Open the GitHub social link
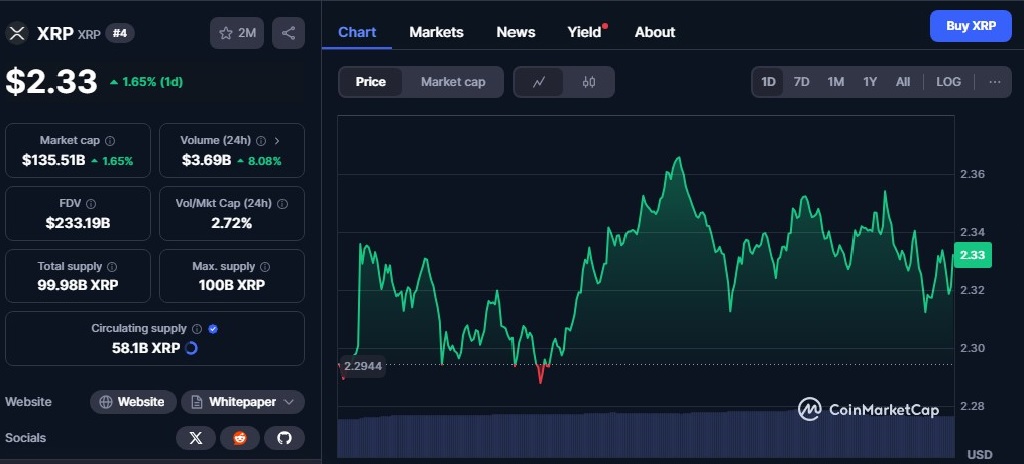The height and width of the screenshot is (464, 1024). (x=284, y=438)
